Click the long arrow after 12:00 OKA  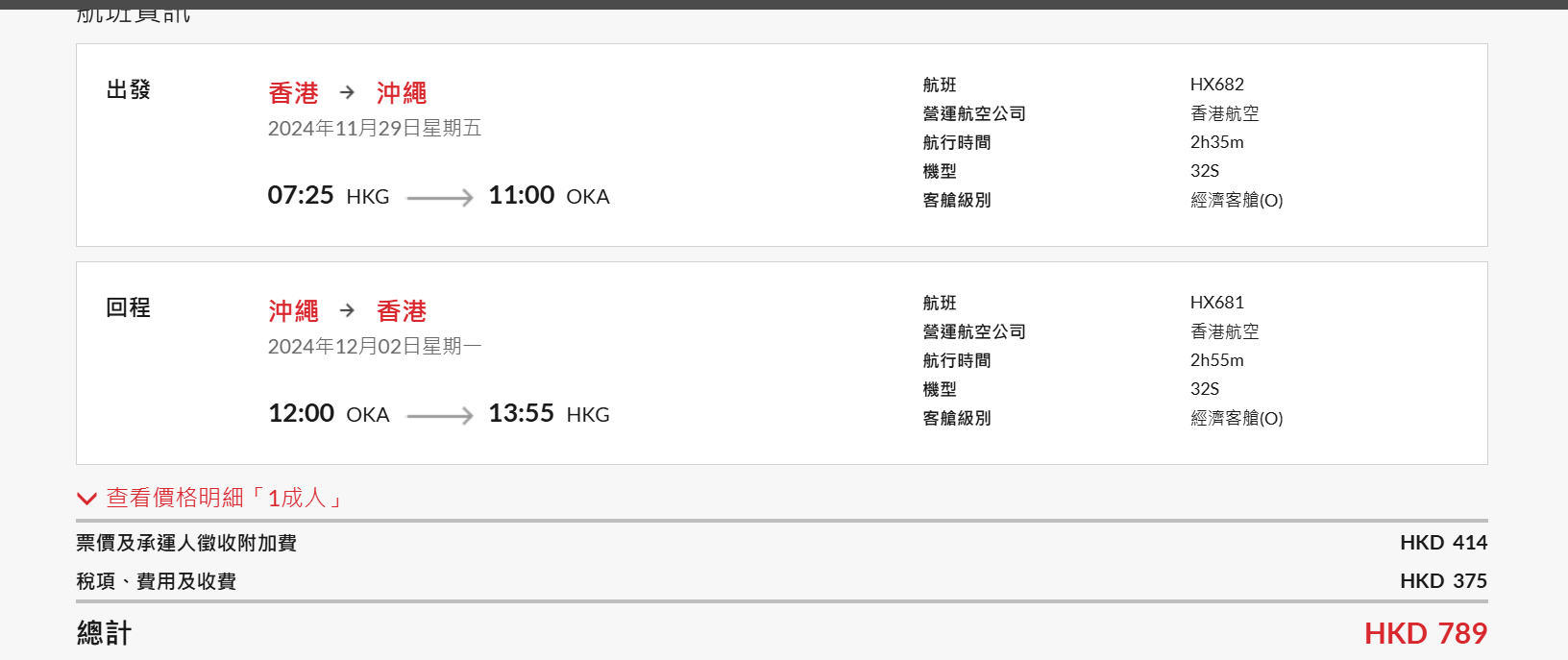(439, 416)
